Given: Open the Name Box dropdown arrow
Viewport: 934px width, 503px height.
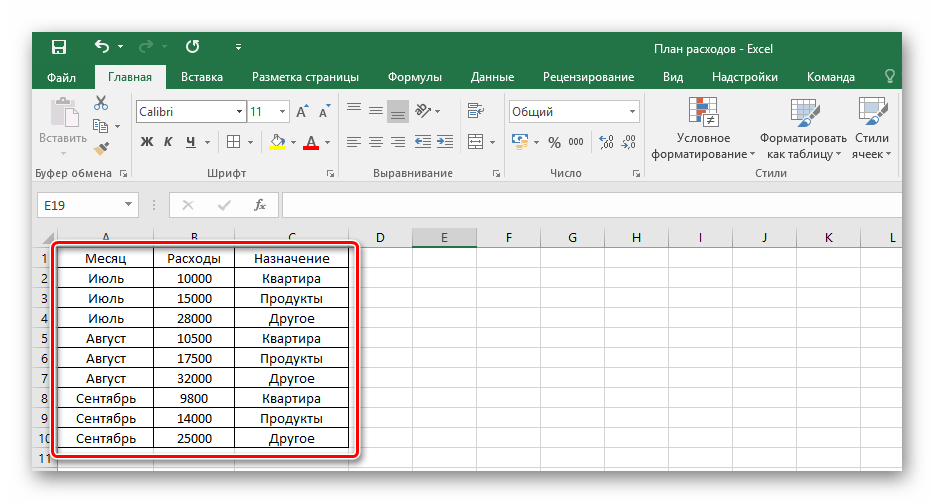Looking at the screenshot, I should (128, 205).
